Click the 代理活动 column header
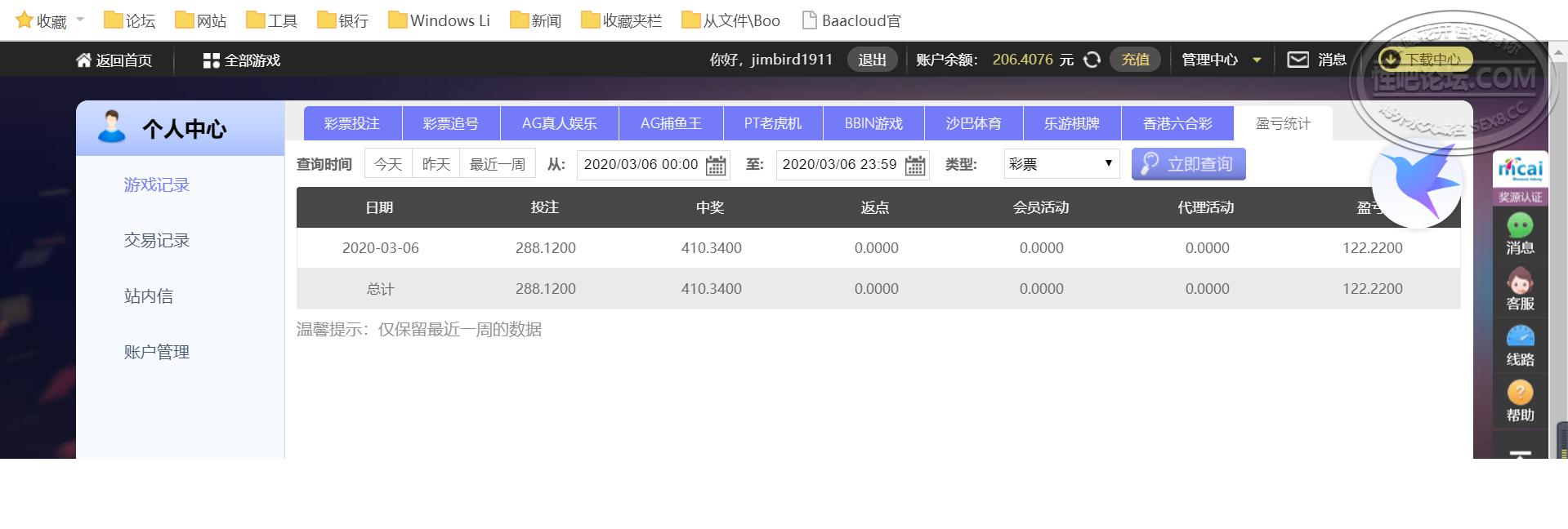 1206,207
